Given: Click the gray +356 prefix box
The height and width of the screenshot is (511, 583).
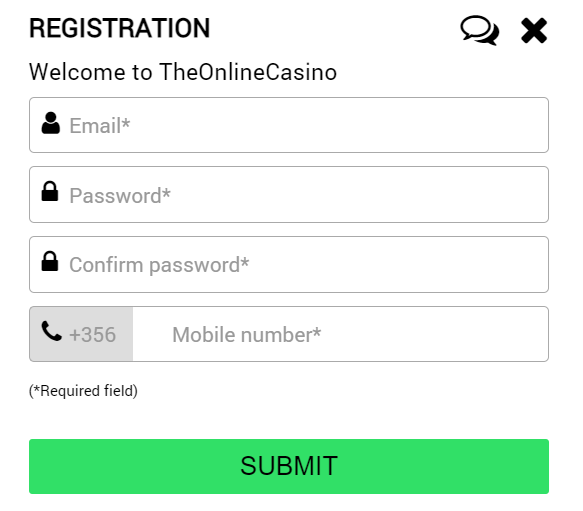Looking at the screenshot, I should pyautogui.click(x=81, y=334).
